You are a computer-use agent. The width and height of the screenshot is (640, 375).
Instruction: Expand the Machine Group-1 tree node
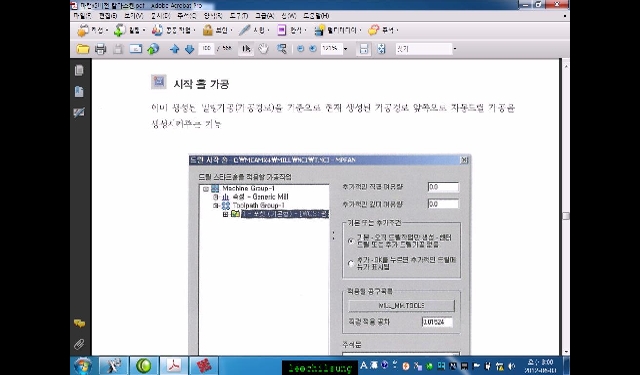coord(206,189)
